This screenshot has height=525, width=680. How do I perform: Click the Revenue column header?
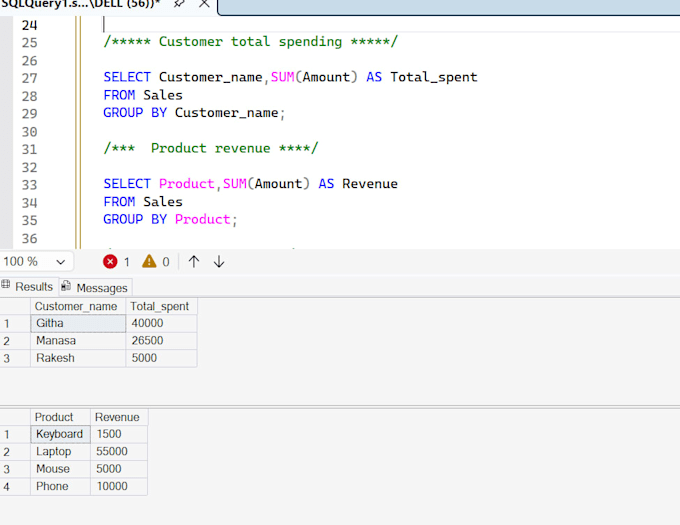pyautogui.click(x=119, y=417)
